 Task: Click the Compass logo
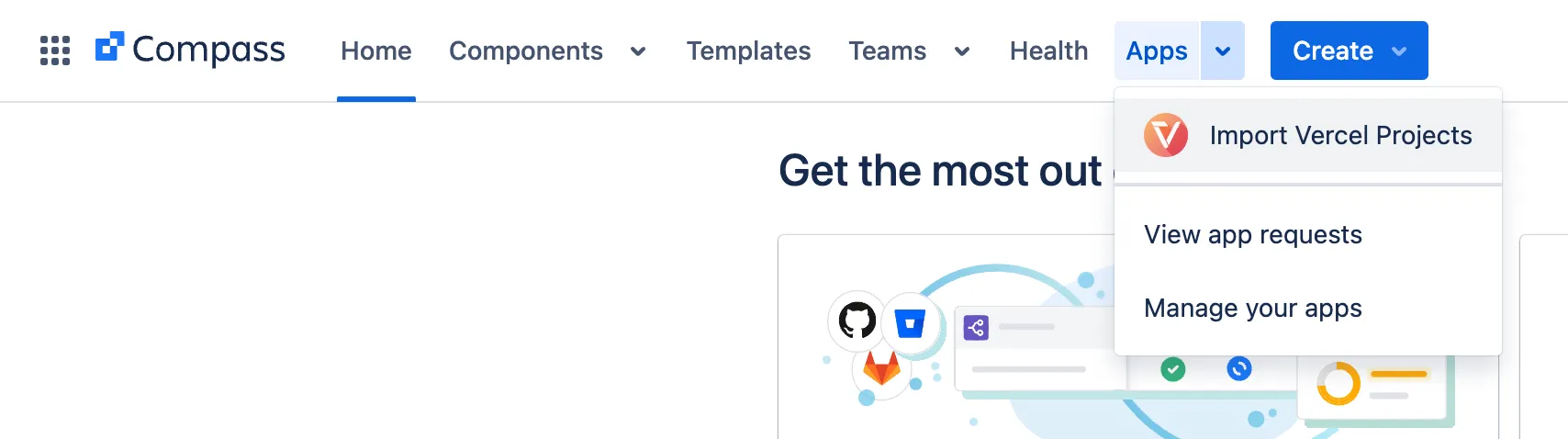[x=191, y=50]
